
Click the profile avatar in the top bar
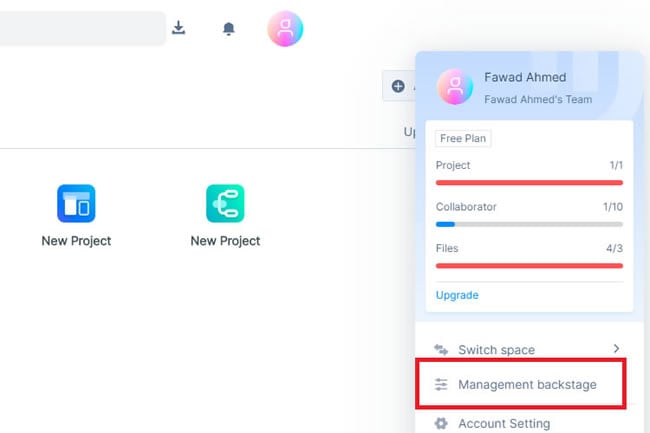click(x=285, y=29)
